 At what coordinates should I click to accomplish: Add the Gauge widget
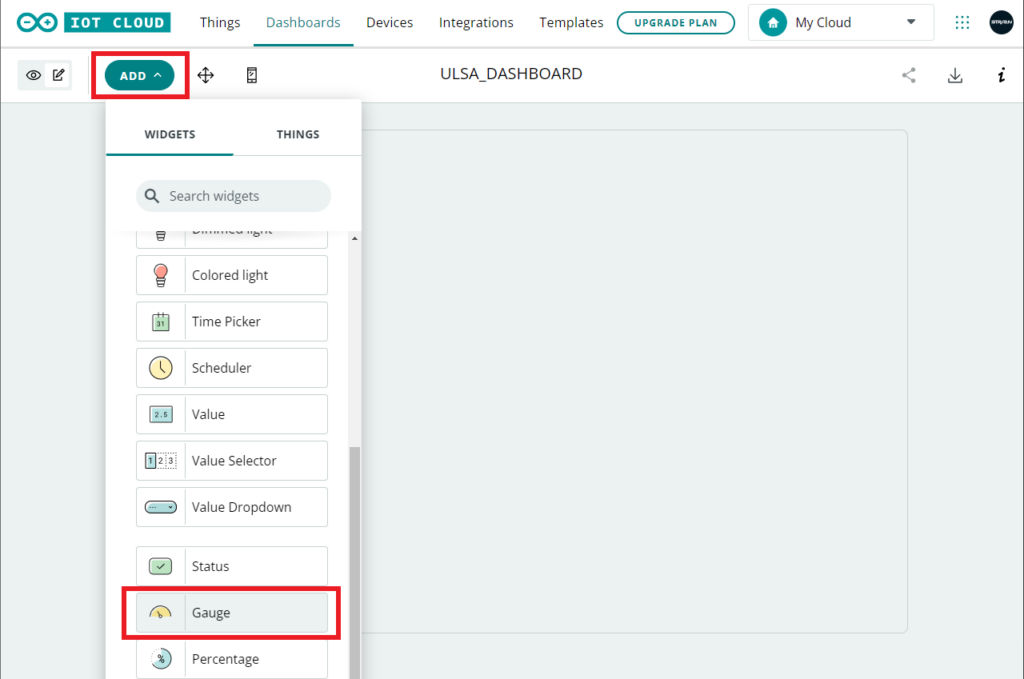[232, 613]
